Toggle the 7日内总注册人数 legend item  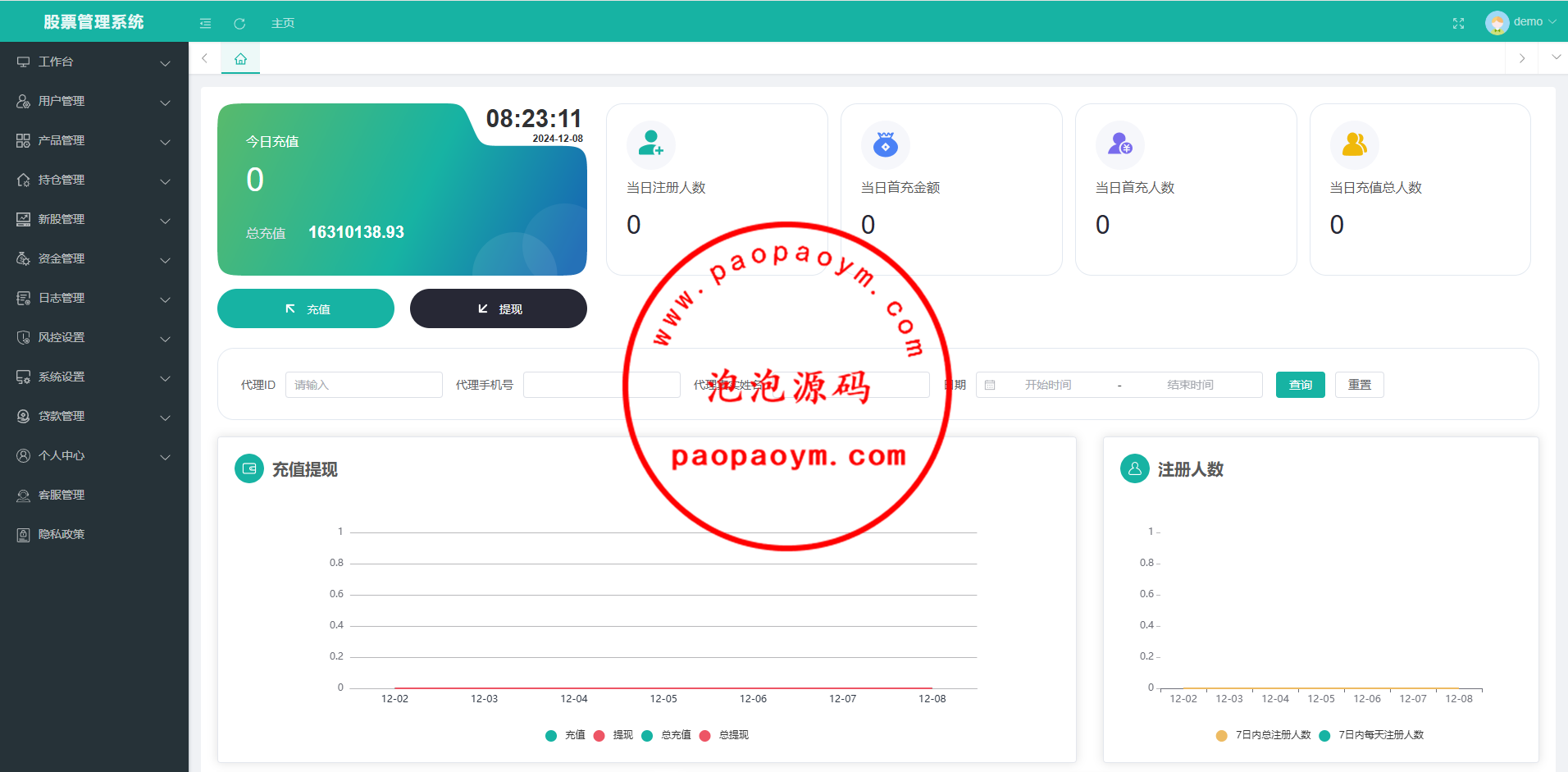(x=1263, y=735)
